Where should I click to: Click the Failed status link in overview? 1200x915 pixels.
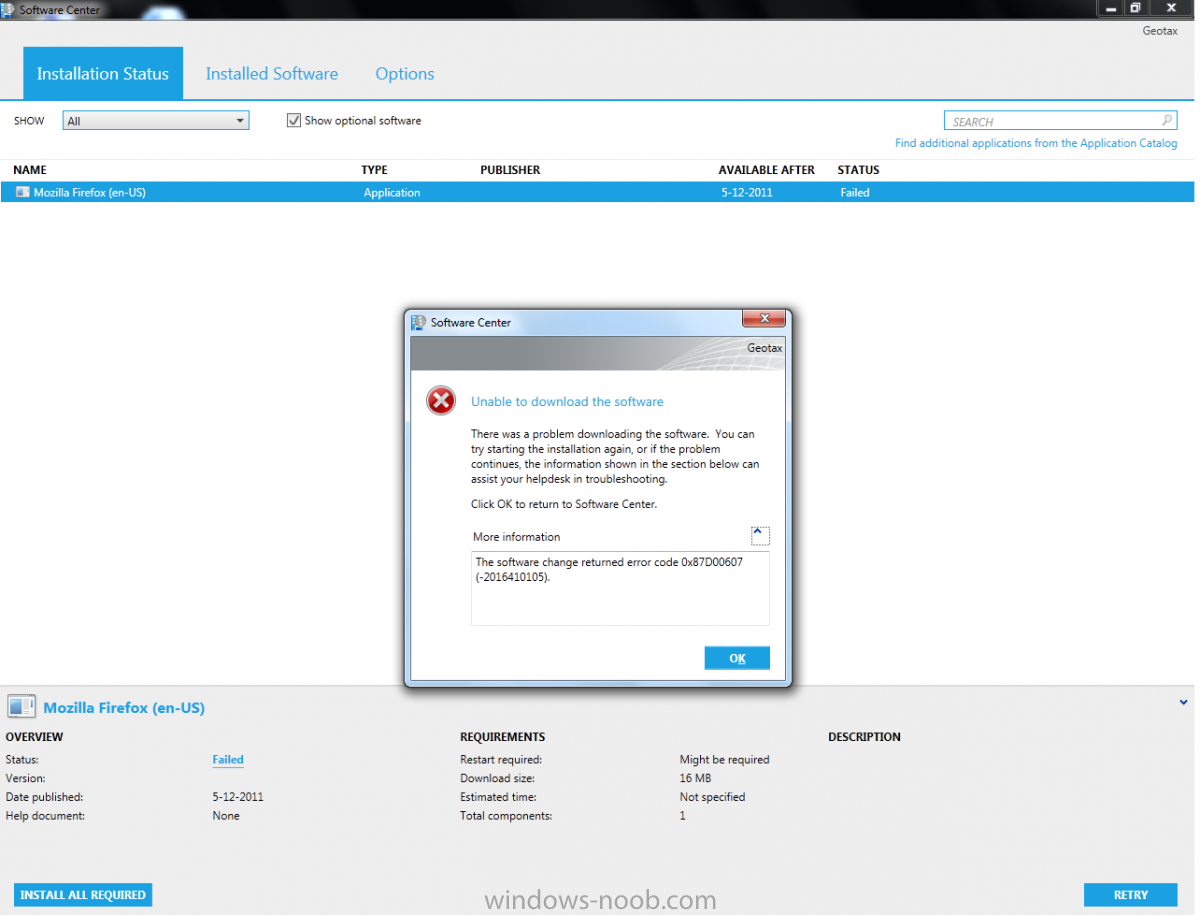pyautogui.click(x=228, y=760)
